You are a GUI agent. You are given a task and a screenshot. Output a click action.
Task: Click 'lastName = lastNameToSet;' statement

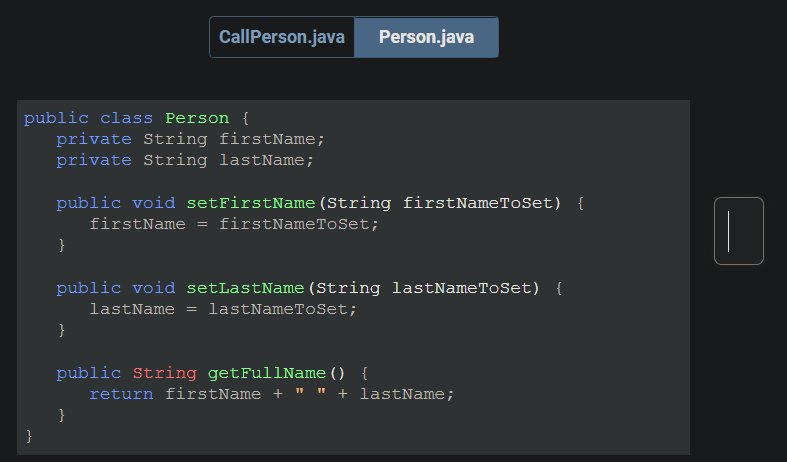pos(223,309)
